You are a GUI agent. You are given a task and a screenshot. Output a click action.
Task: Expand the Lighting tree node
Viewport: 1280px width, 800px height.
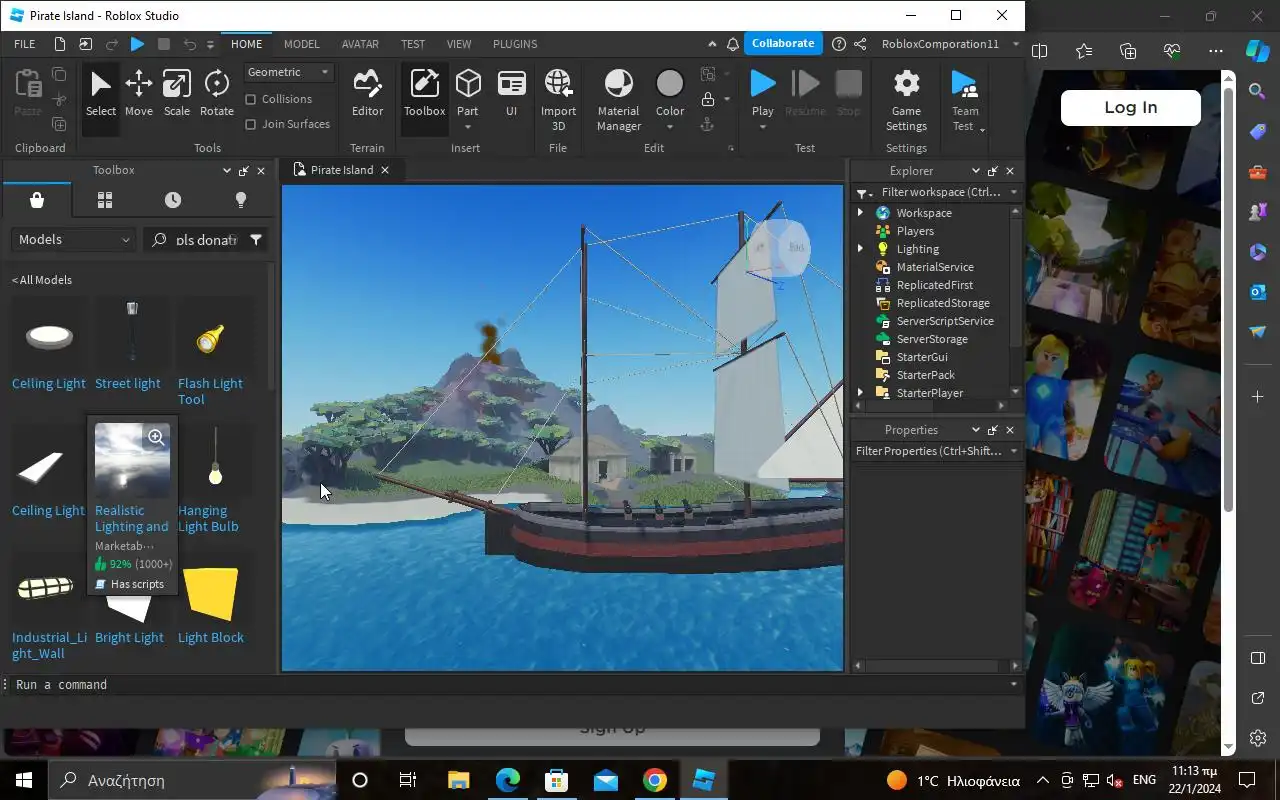click(860, 249)
